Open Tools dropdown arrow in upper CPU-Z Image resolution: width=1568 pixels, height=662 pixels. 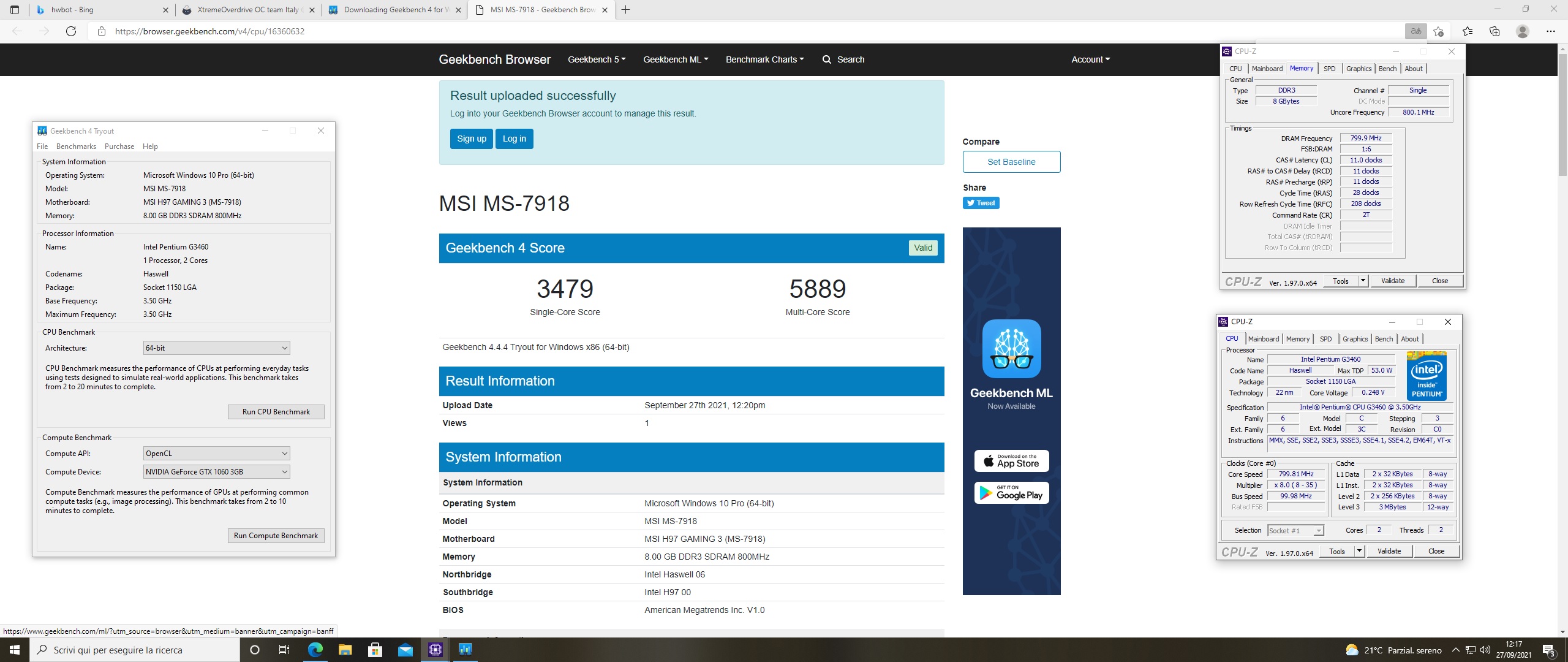pos(1363,281)
